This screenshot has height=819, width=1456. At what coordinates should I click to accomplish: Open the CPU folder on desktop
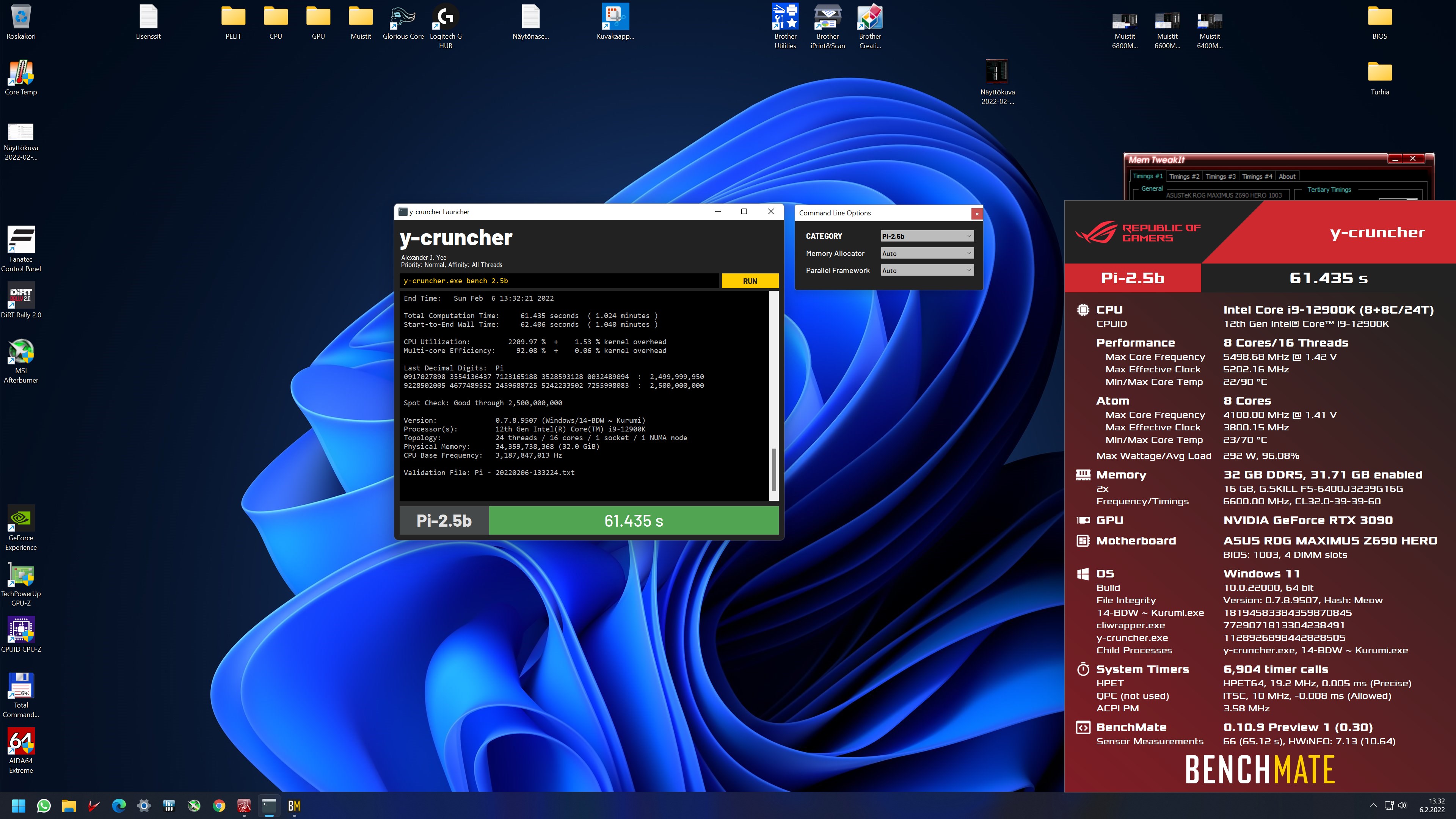[x=276, y=22]
